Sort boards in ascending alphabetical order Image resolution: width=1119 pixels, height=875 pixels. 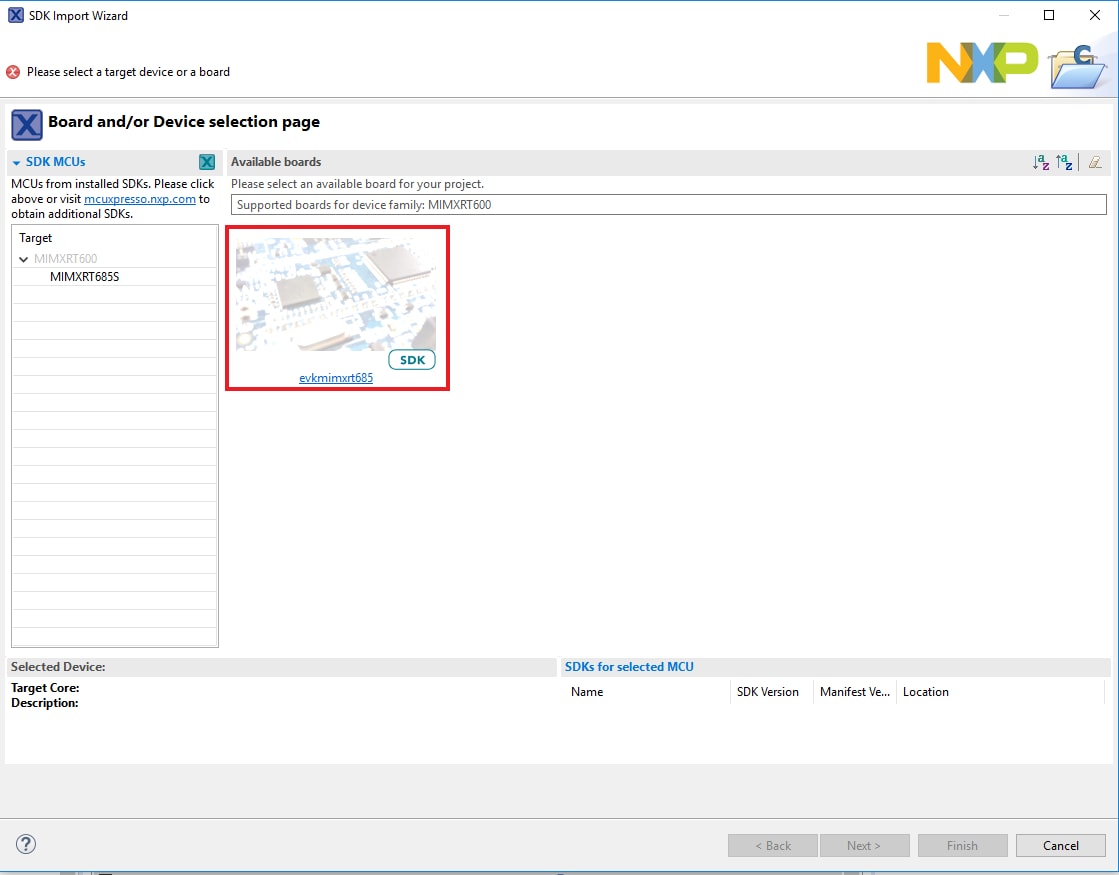[1041, 162]
